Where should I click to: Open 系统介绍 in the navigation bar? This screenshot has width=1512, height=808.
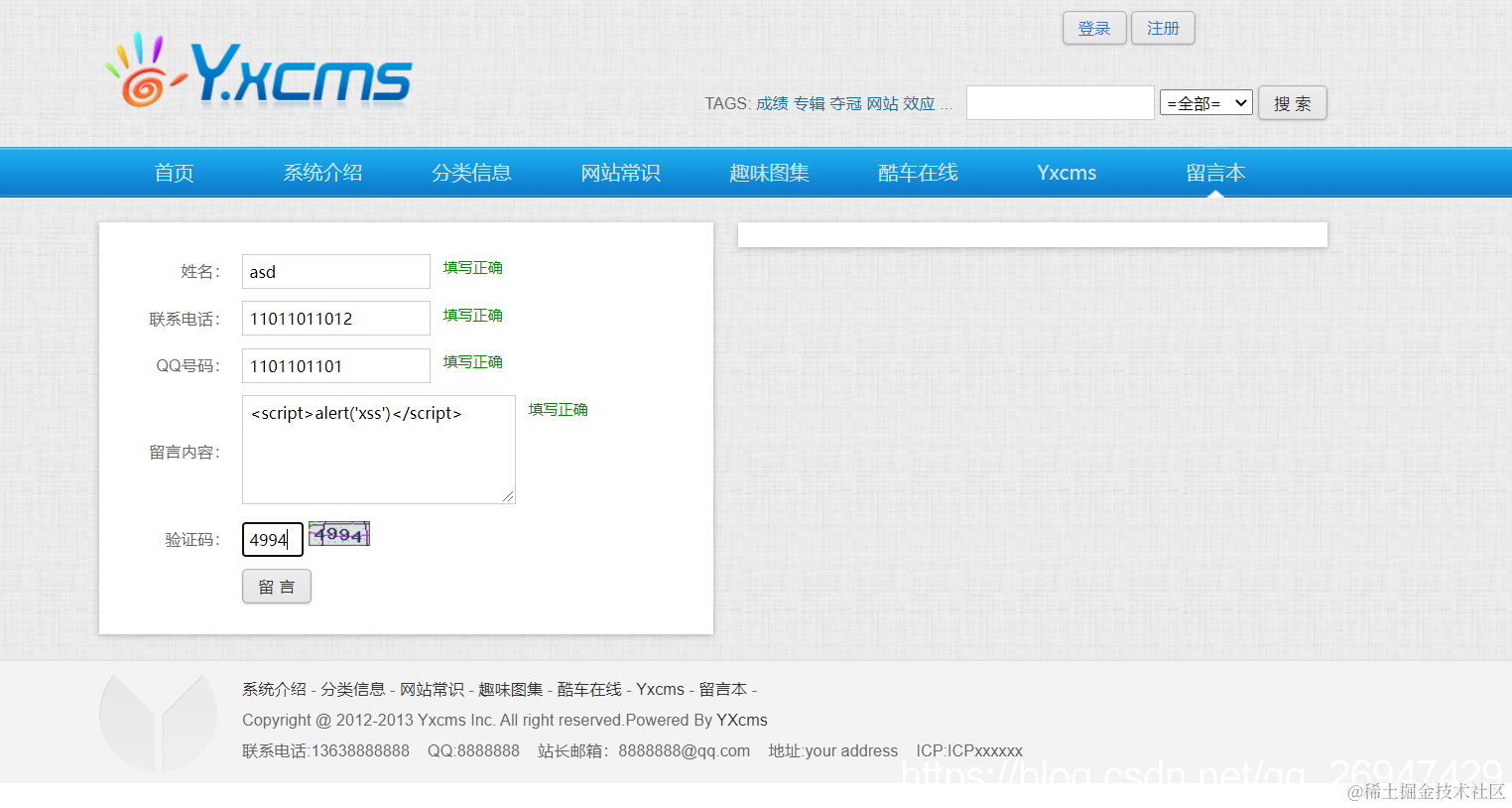click(322, 173)
